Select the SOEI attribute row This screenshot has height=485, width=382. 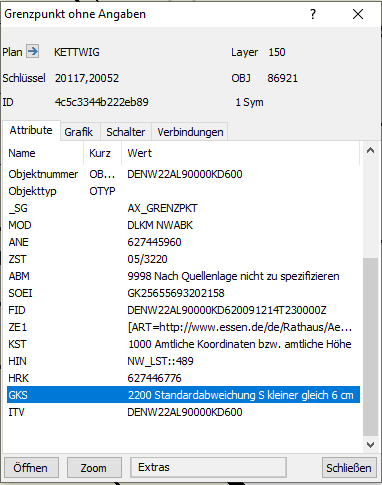(x=183, y=293)
